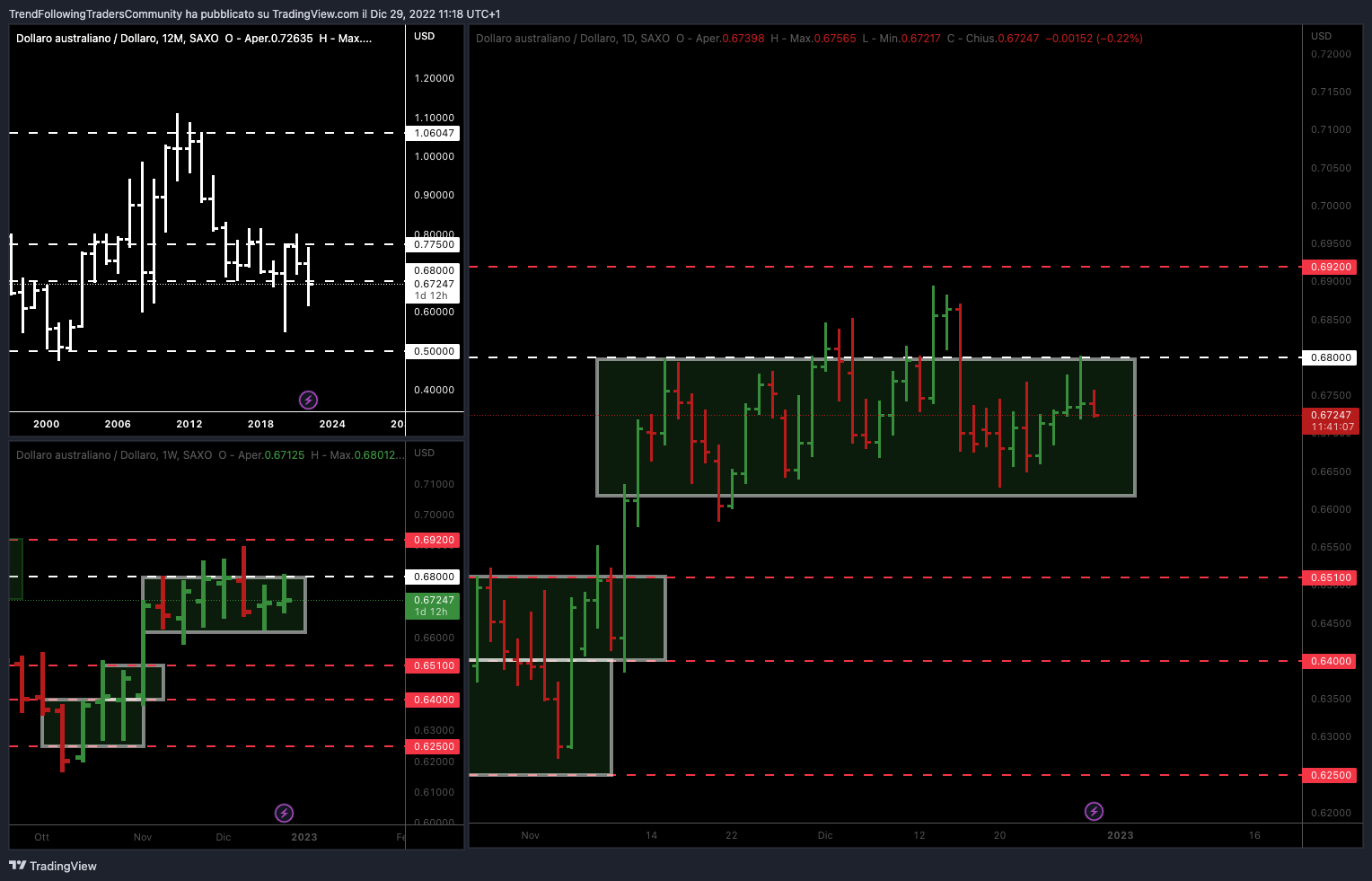
Task: Click the 1.20000 scale value on the 12M price axis
Action: pos(435,78)
